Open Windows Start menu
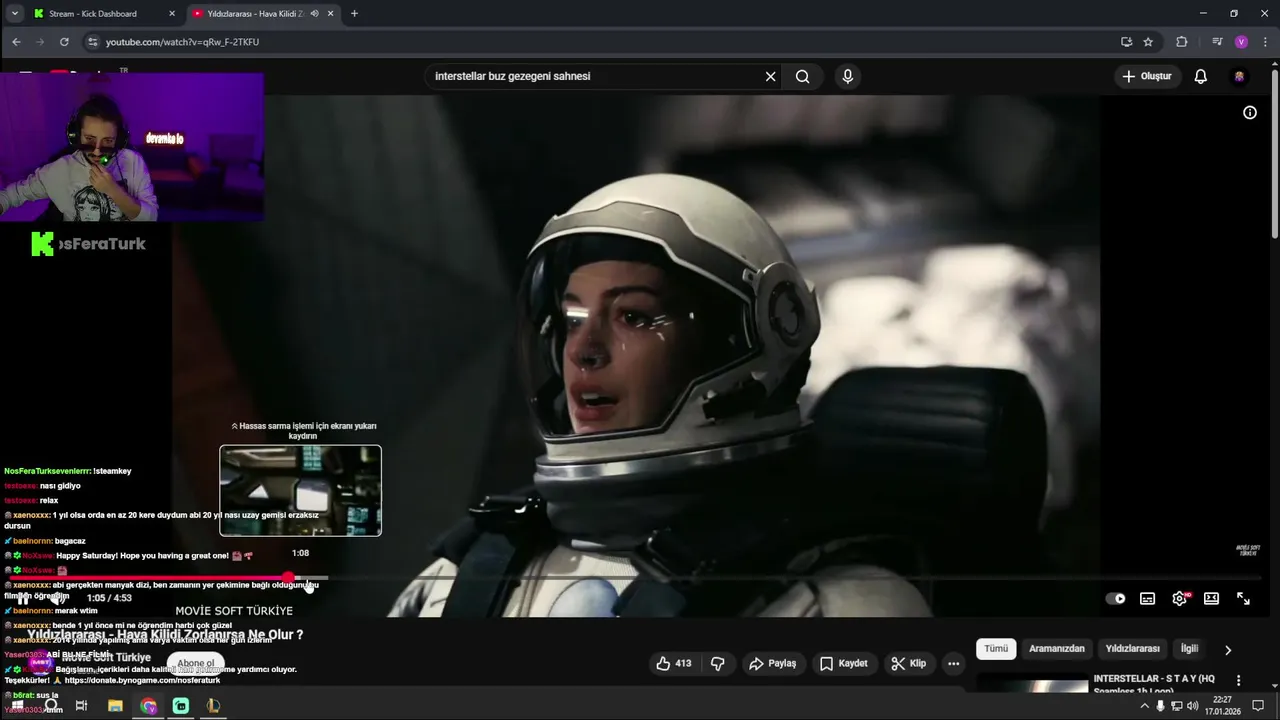 (x=17, y=705)
